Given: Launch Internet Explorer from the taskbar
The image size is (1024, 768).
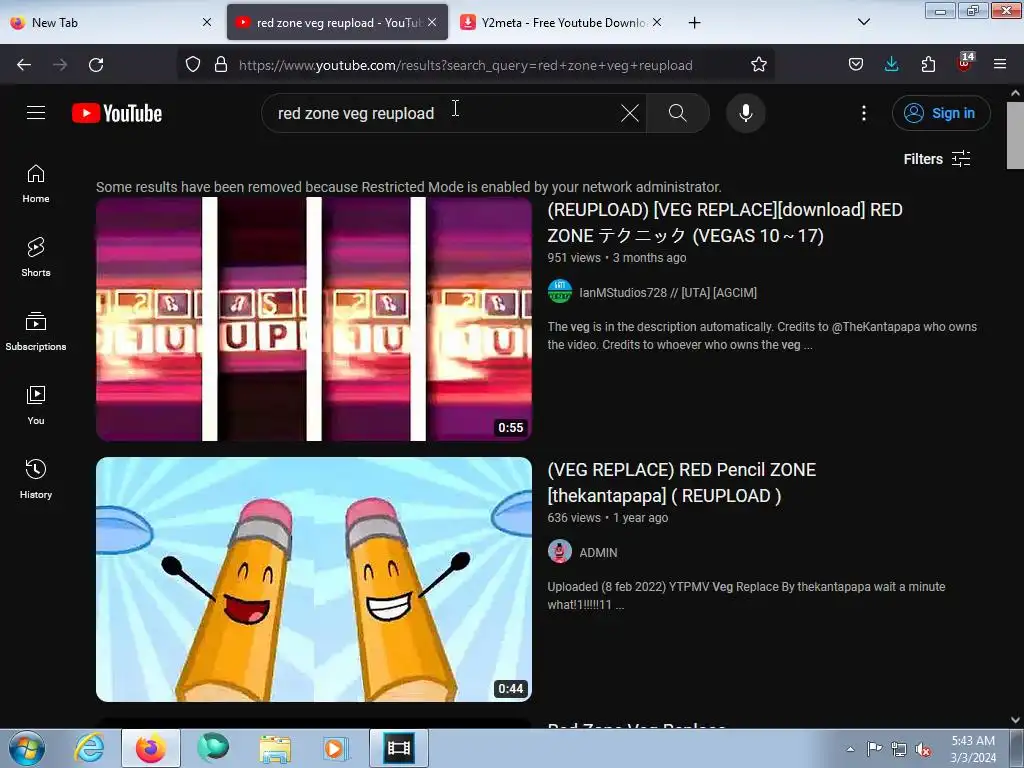Looking at the screenshot, I should [89, 748].
